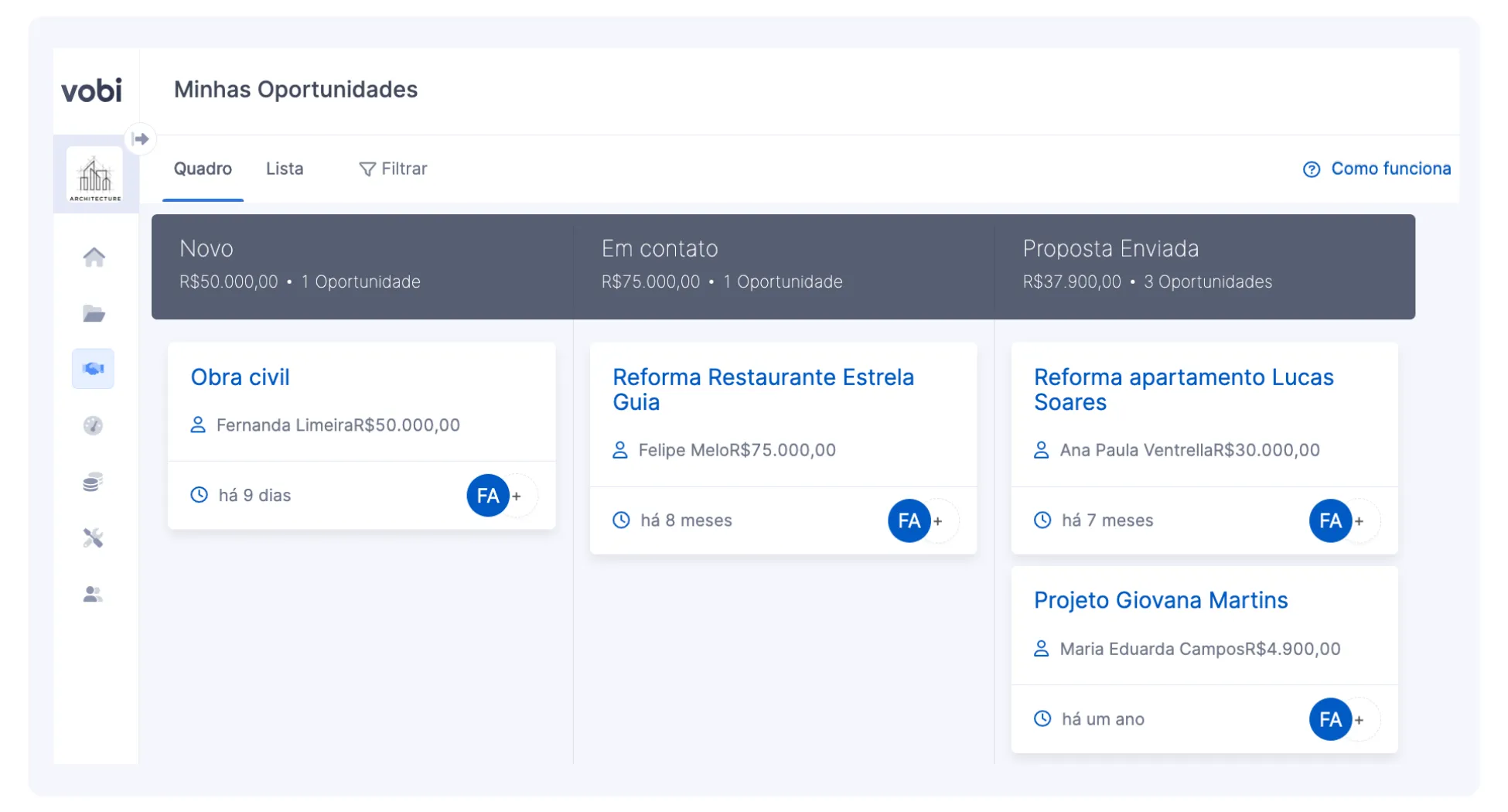Image resolution: width=1508 pixels, height=812 pixels.
Task: Click Maria Eduarda CamposR$4.900,00 text
Action: pos(1199,649)
